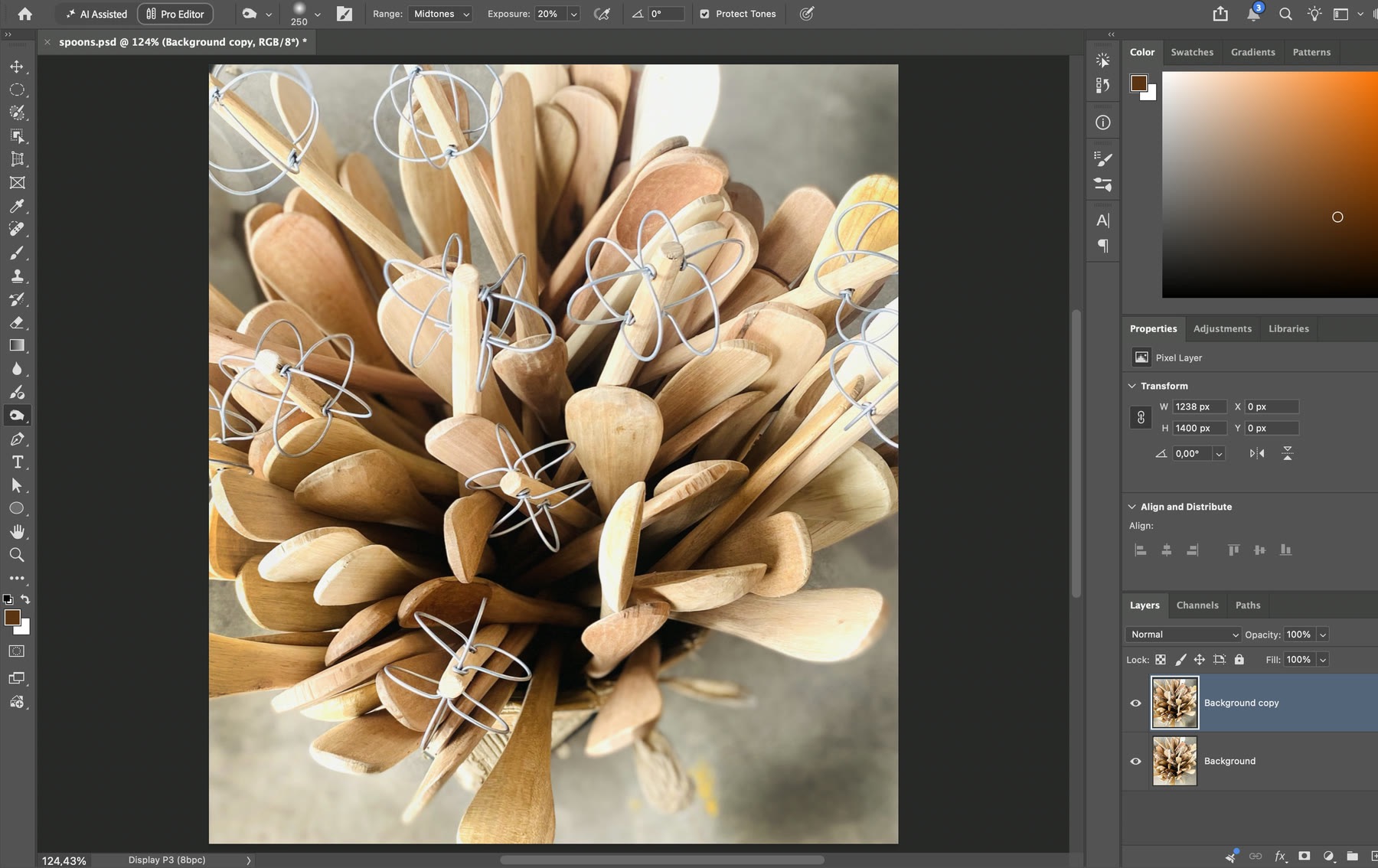Select the Background copy layer thumbnail
The height and width of the screenshot is (868, 1378).
click(x=1175, y=703)
